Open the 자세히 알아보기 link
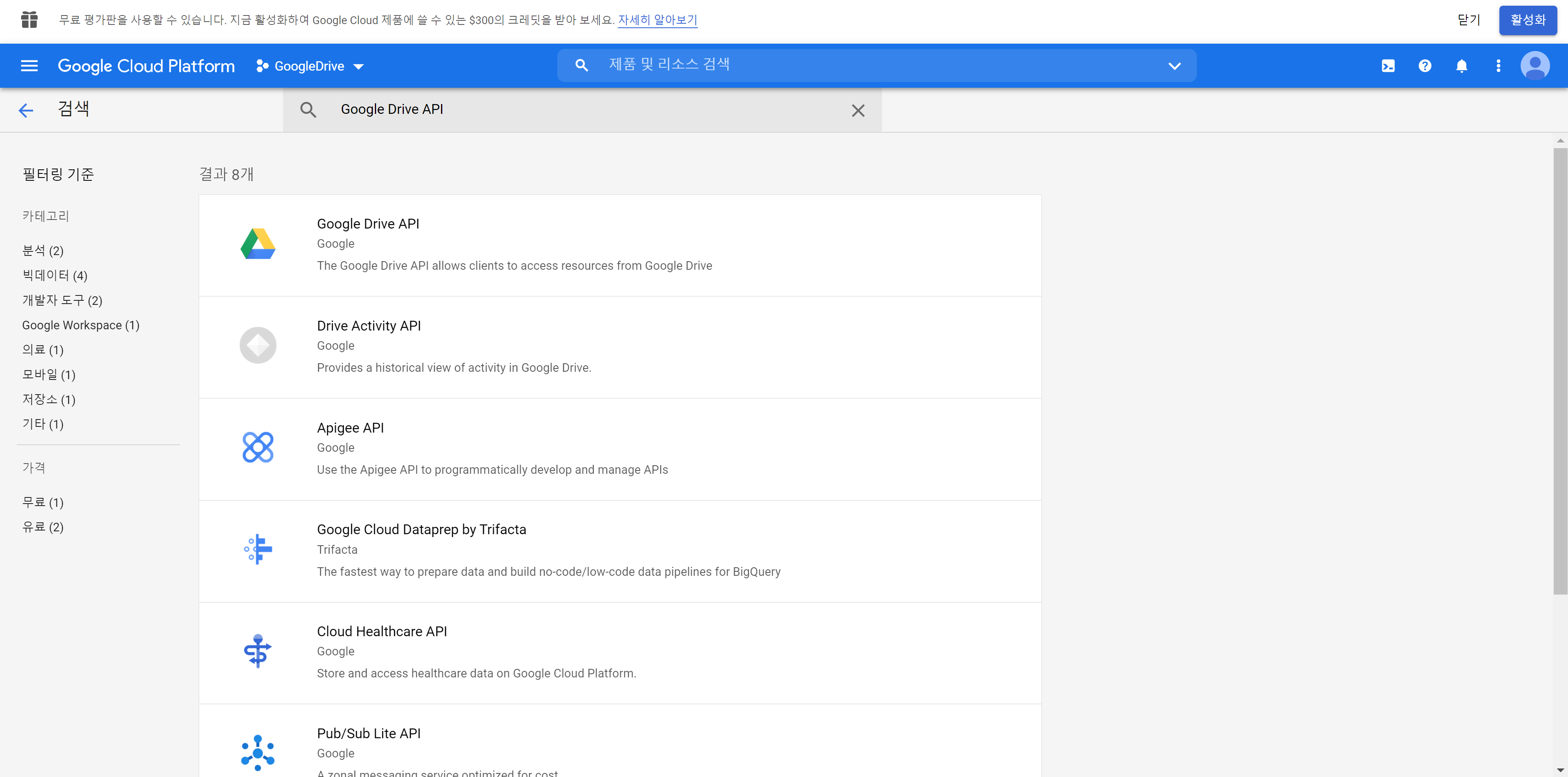This screenshot has height=777, width=1568. 657,20
